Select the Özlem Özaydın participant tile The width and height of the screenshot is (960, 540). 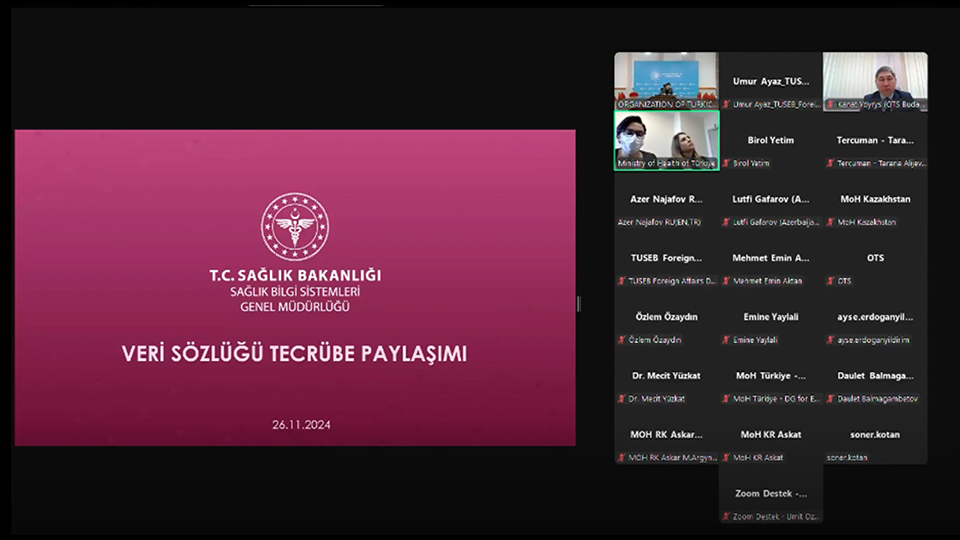[x=666, y=326]
